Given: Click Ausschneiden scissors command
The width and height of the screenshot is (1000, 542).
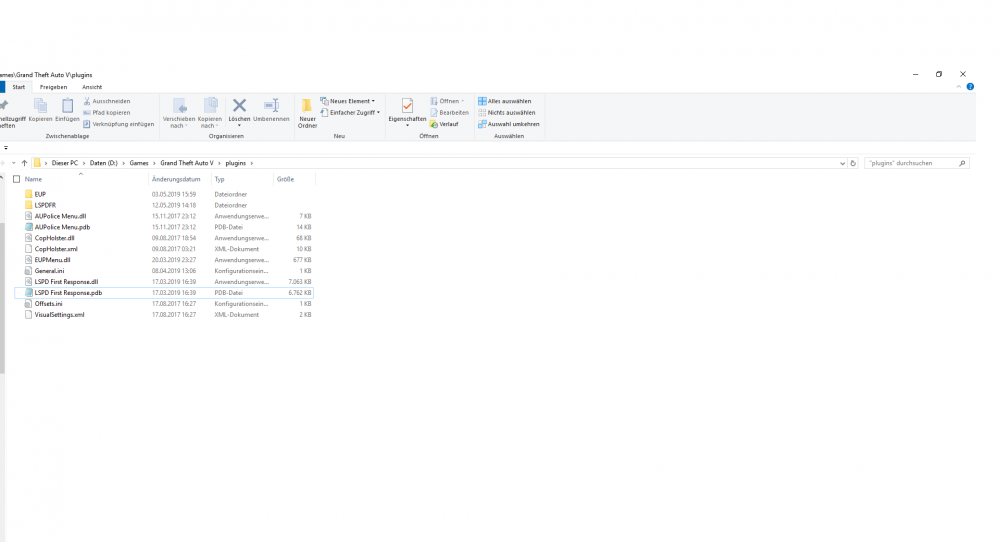Looking at the screenshot, I should coord(107,101).
